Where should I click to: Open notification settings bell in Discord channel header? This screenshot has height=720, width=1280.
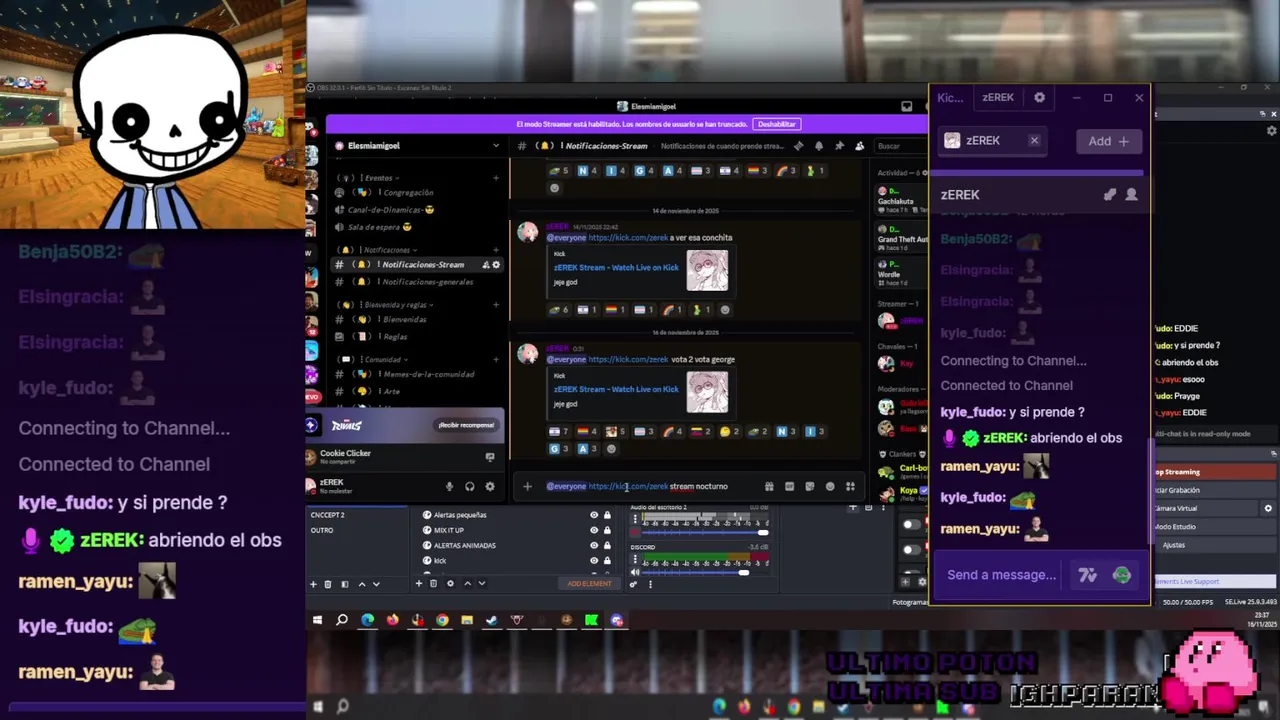pos(819,146)
